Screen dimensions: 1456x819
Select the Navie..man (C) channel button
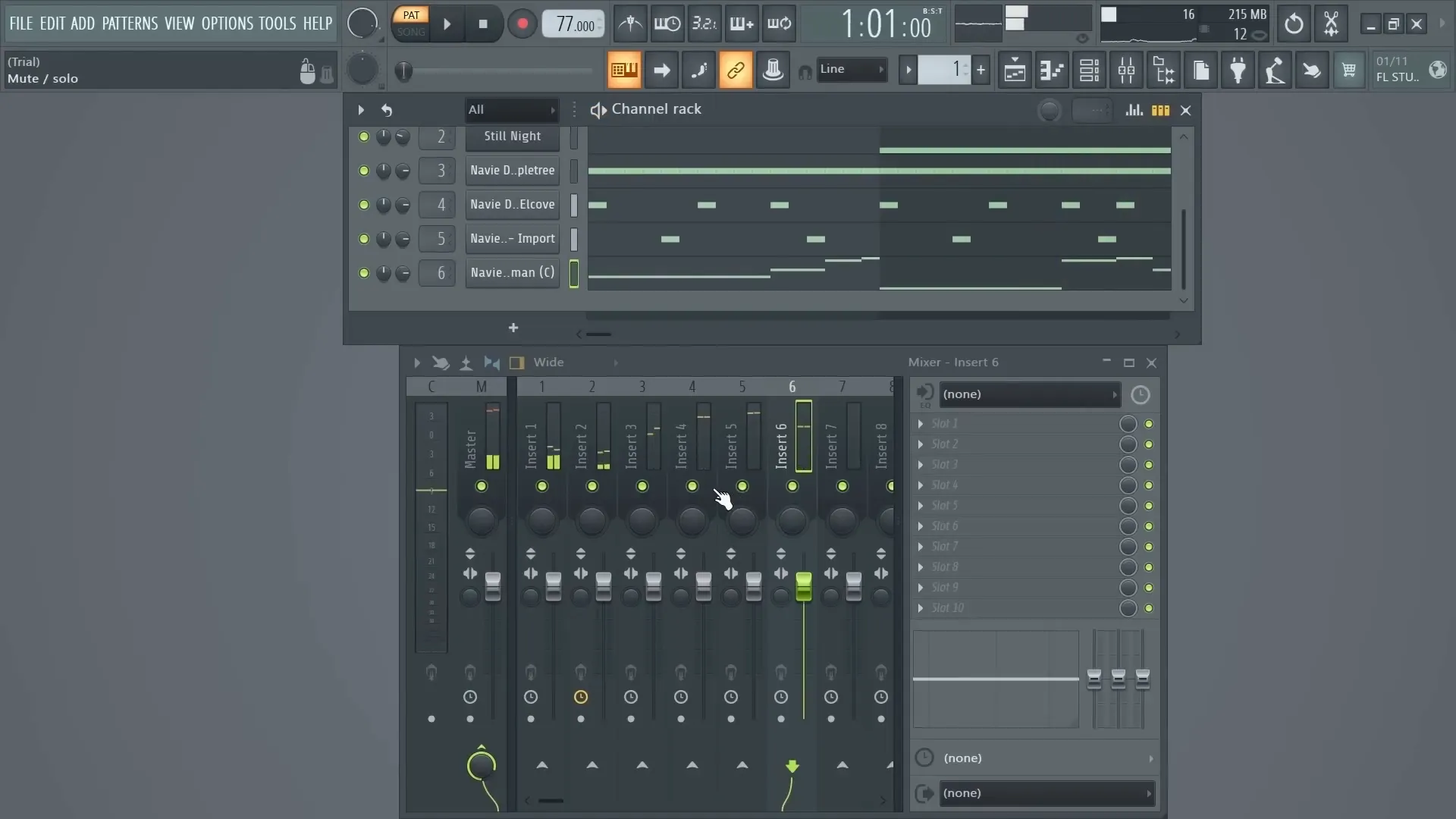point(513,273)
